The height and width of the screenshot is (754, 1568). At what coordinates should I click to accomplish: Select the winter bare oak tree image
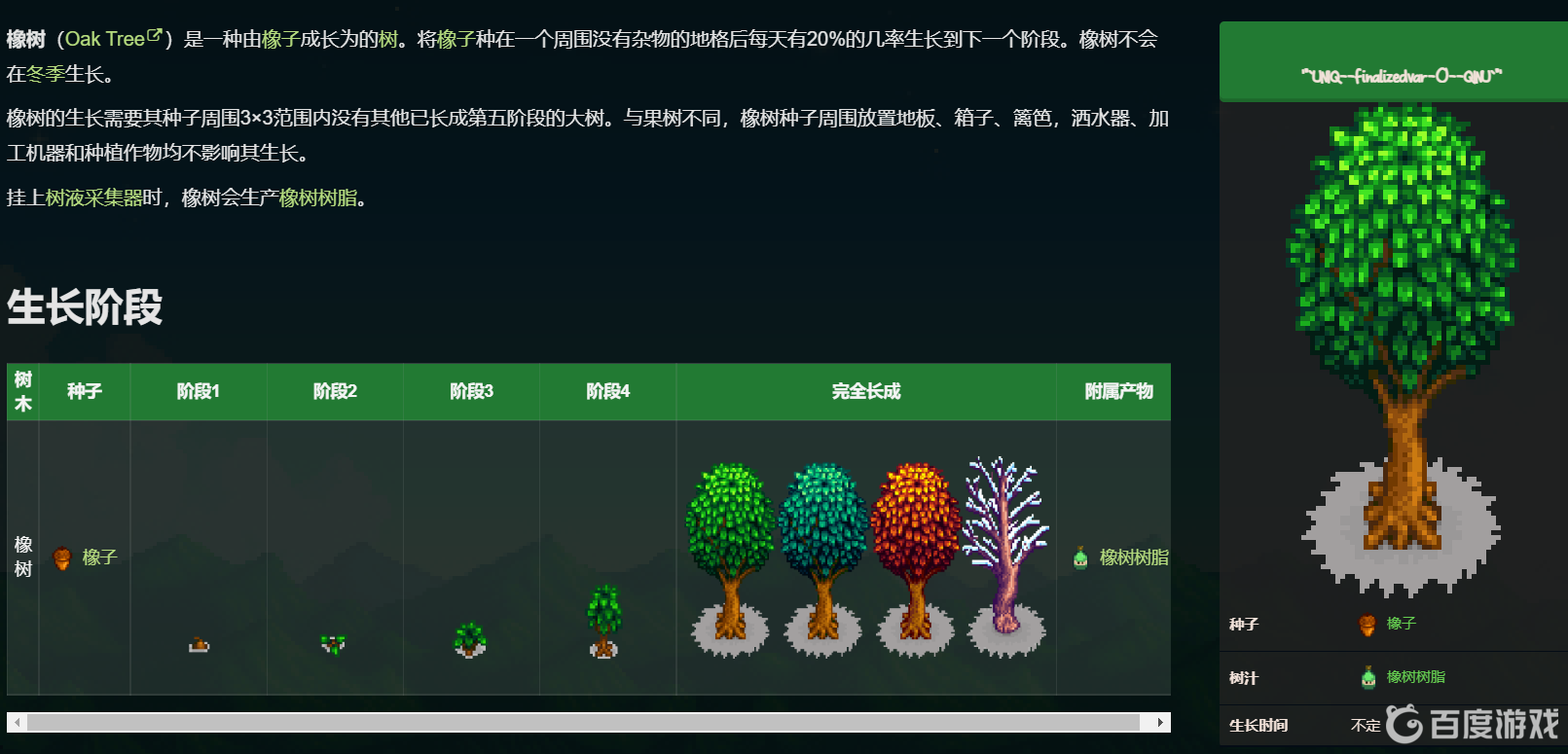[1006, 557]
